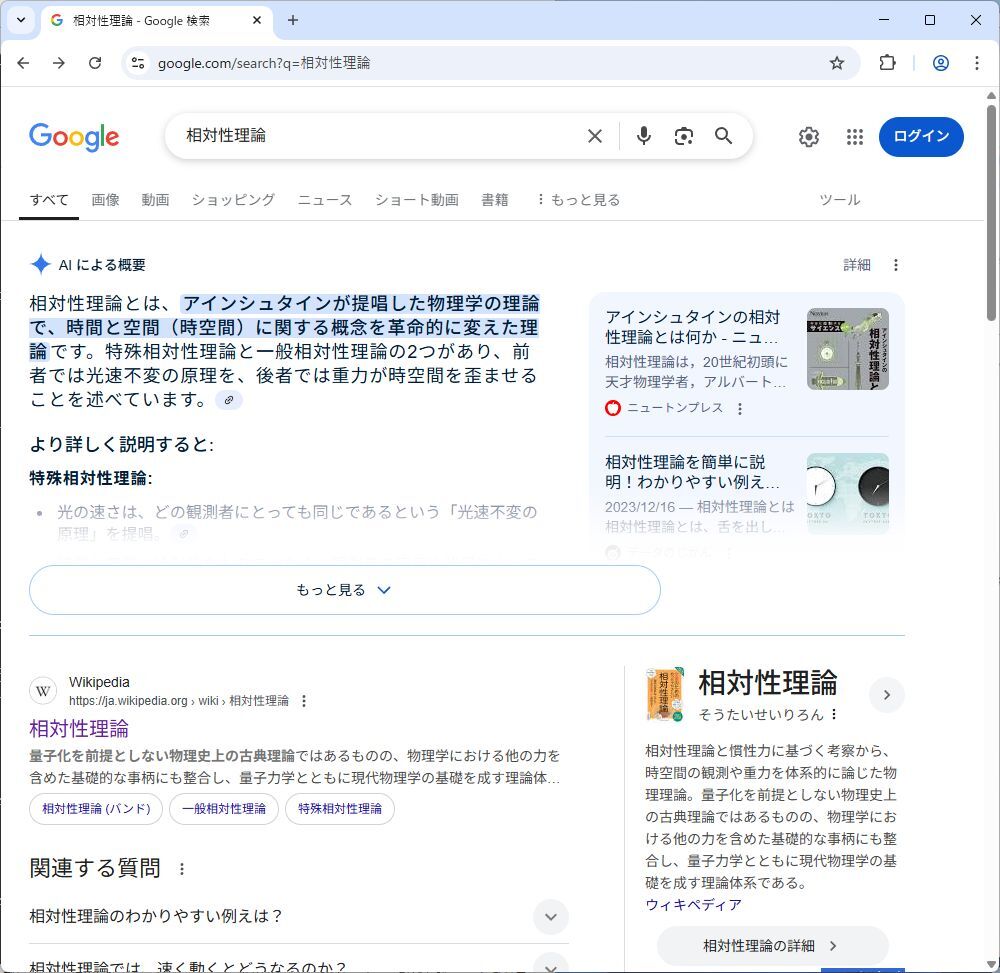Image resolution: width=1000 pixels, height=973 pixels.
Task: Open Wikipedia result options dots
Action: click(304, 701)
